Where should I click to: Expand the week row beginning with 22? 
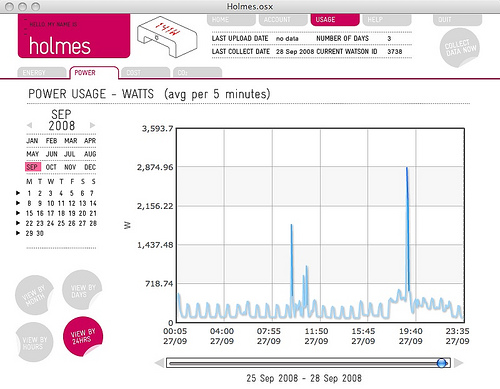(x=18, y=223)
